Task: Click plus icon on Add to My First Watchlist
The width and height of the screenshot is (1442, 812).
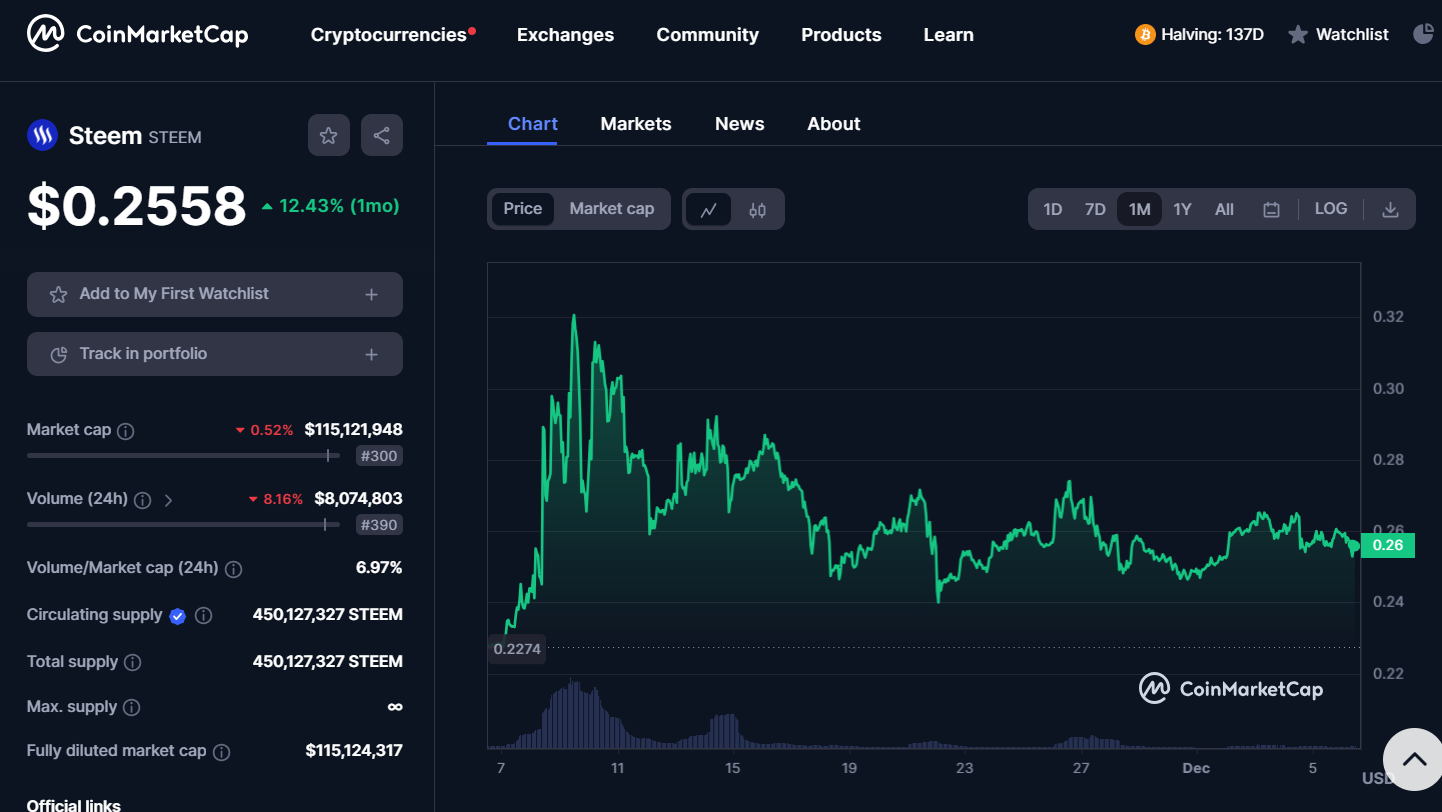Action: pyautogui.click(x=371, y=295)
